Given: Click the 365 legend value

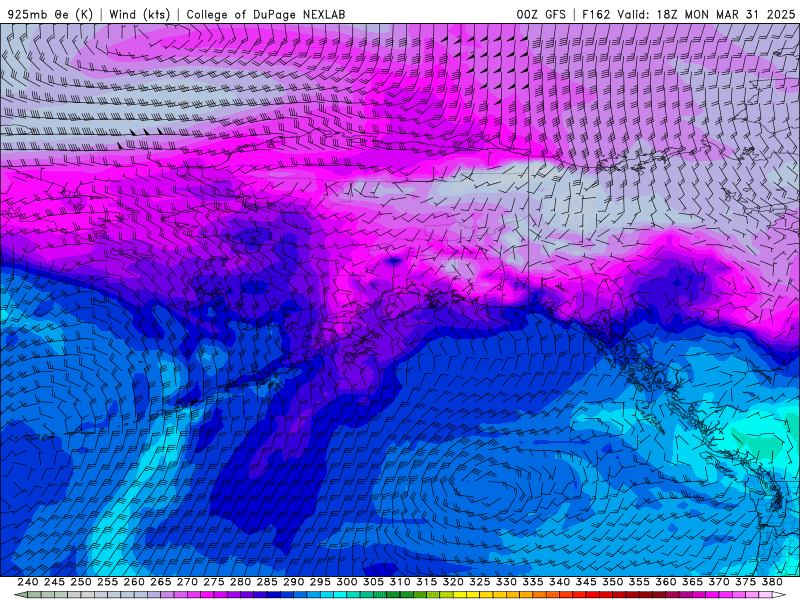Looking at the screenshot, I should (x=692, y=582).
